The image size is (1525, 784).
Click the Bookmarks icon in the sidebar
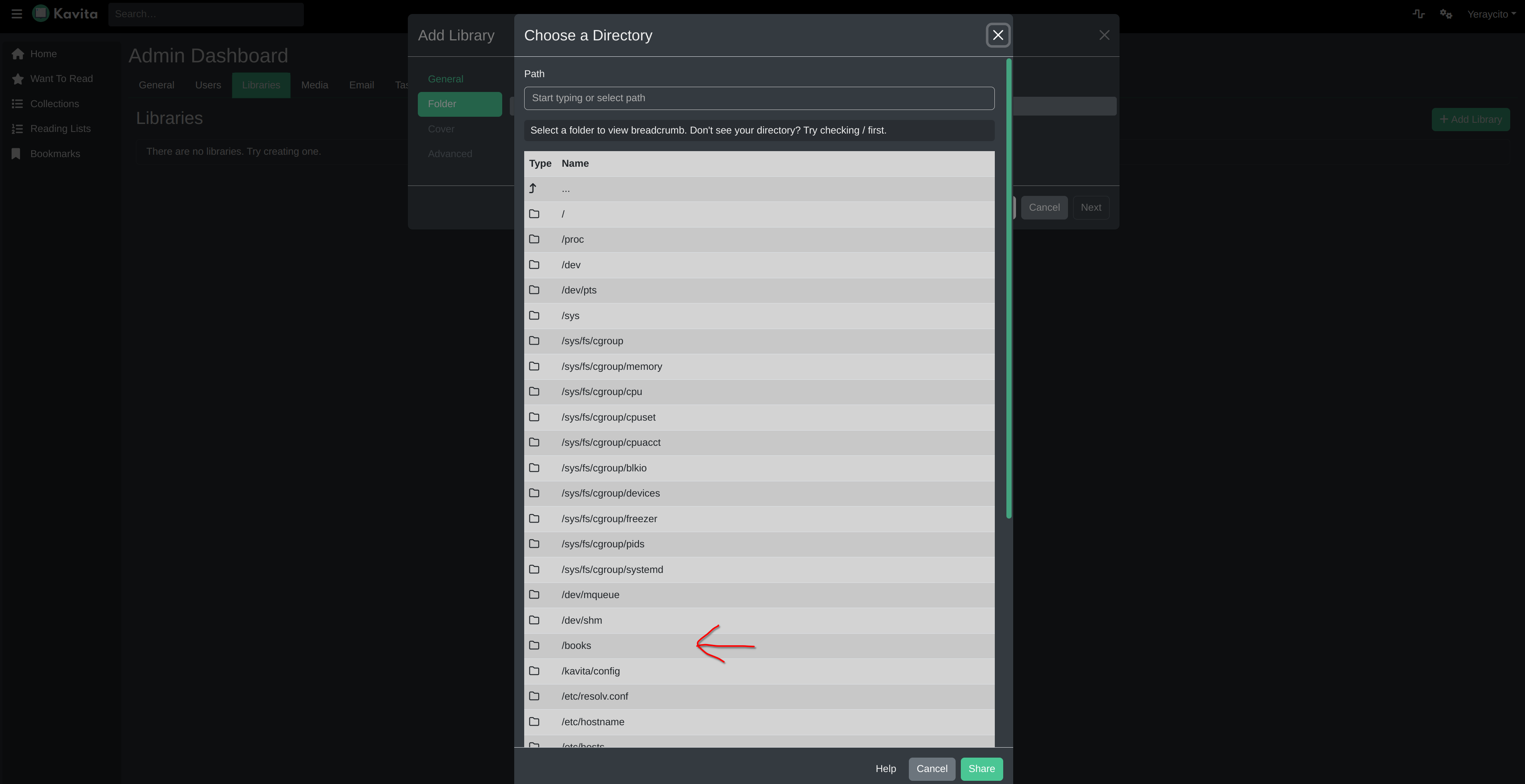click(x=16, y=154)
